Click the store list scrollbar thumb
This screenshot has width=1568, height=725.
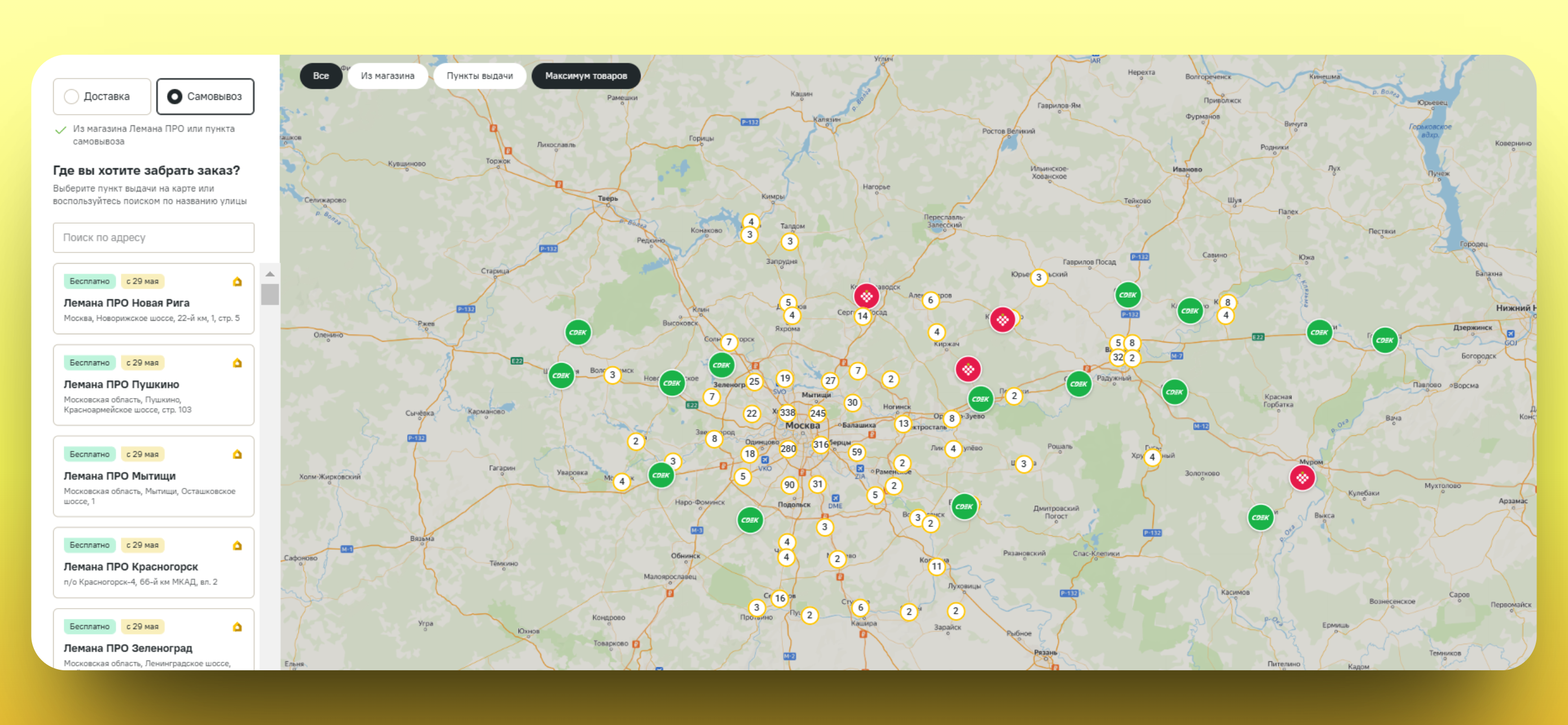[x=270, y=294]
